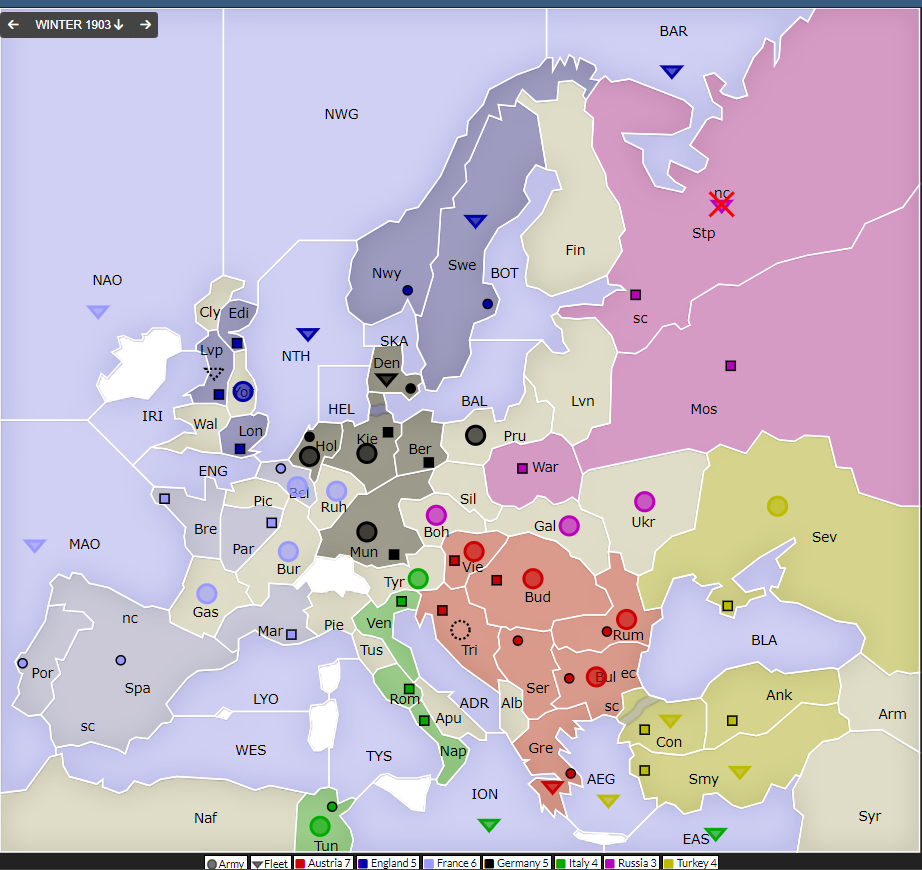The image size is (922, 870).
Task: Click the red-crossed fleet at Stp north coast
Action: click(x=721, y=205)
